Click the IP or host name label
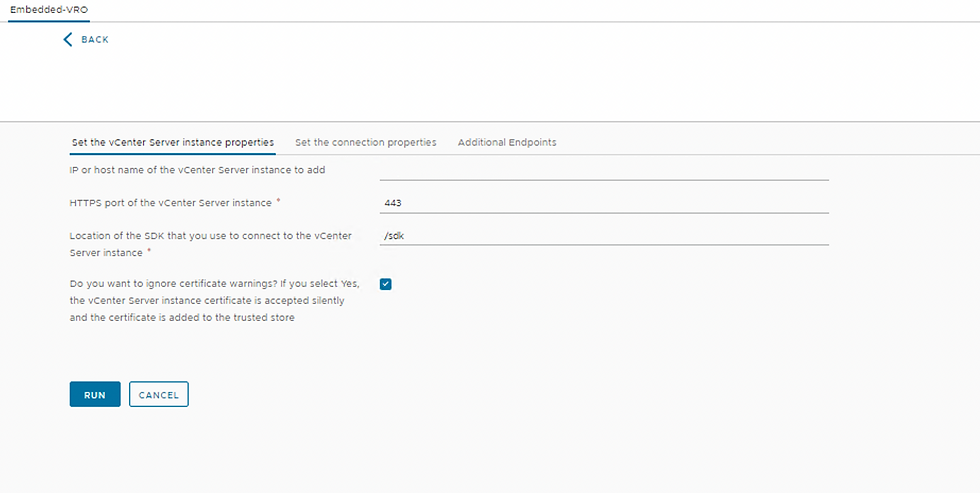The width and height of the screenshot is (980, 493). (x=198, y=170)
